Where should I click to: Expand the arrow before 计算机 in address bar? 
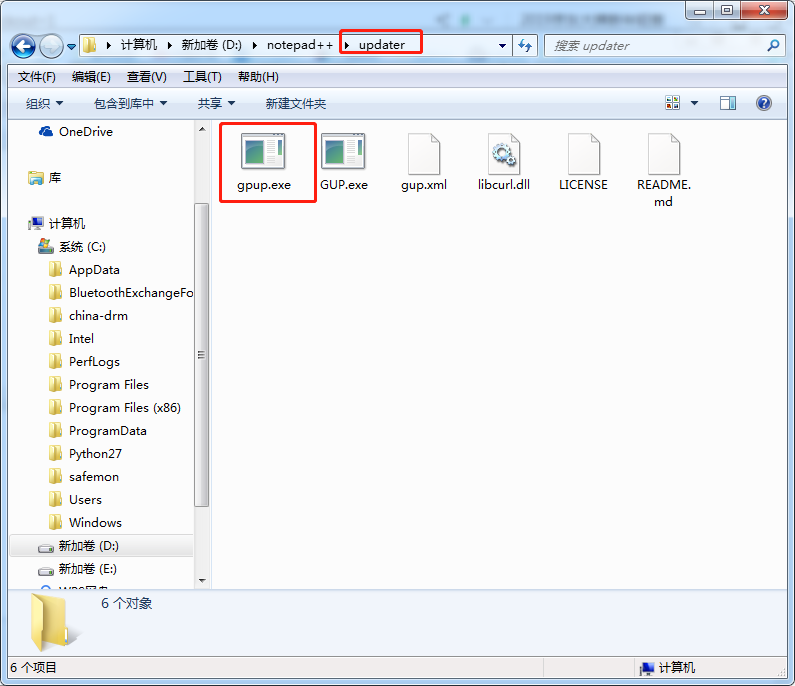pos(109,46)
